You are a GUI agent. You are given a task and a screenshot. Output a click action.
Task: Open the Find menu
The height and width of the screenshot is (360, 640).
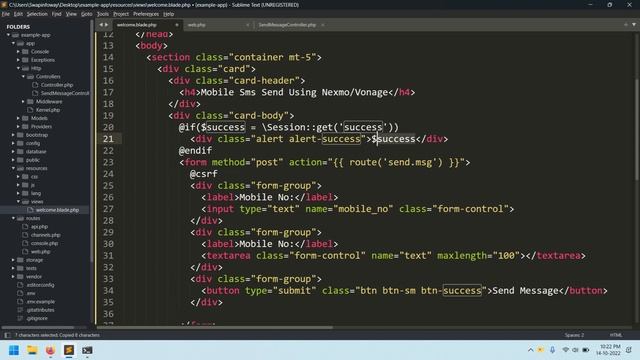[56, 14]
